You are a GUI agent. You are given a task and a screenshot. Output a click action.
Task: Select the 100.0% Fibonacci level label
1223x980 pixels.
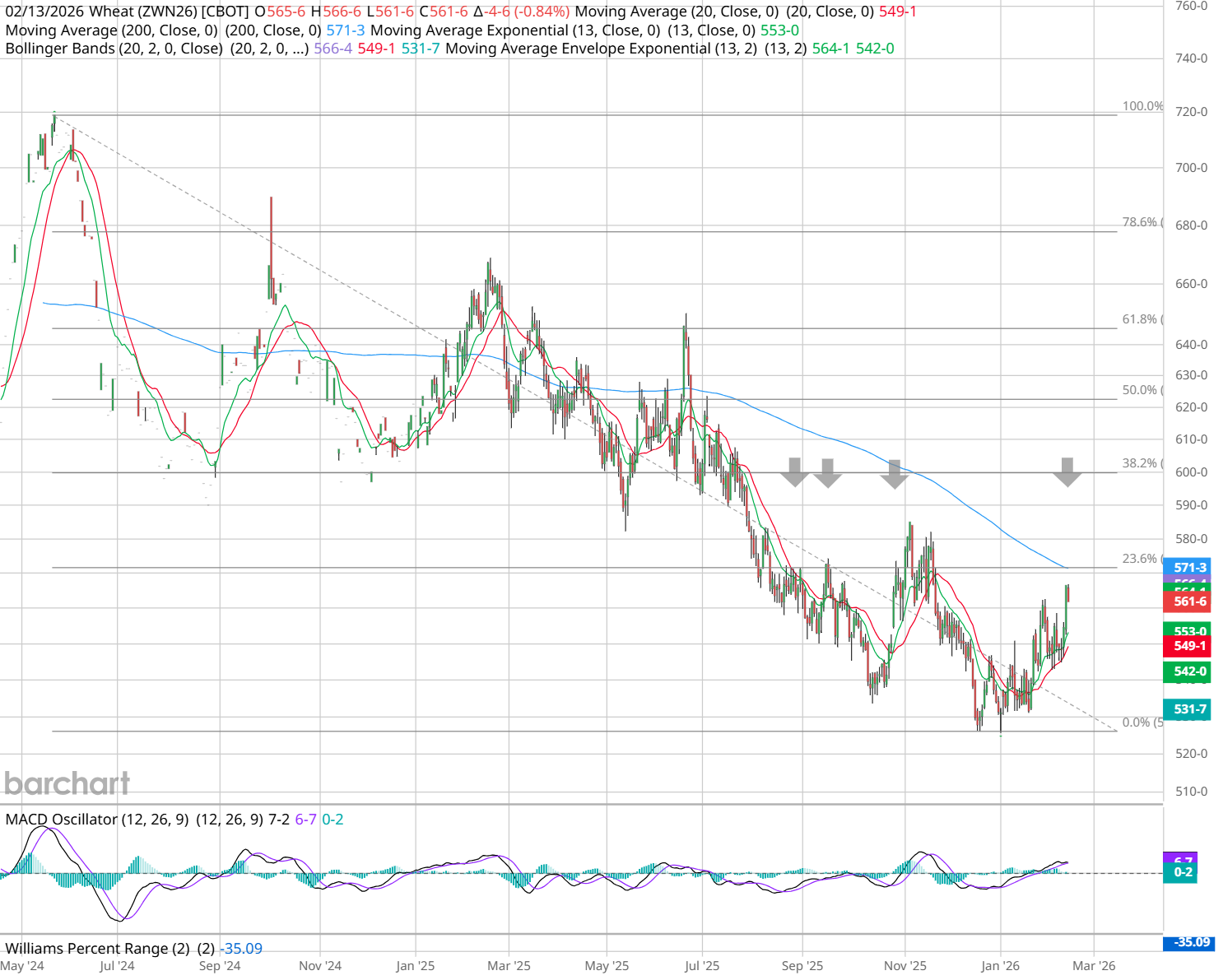coord(1142,106)
